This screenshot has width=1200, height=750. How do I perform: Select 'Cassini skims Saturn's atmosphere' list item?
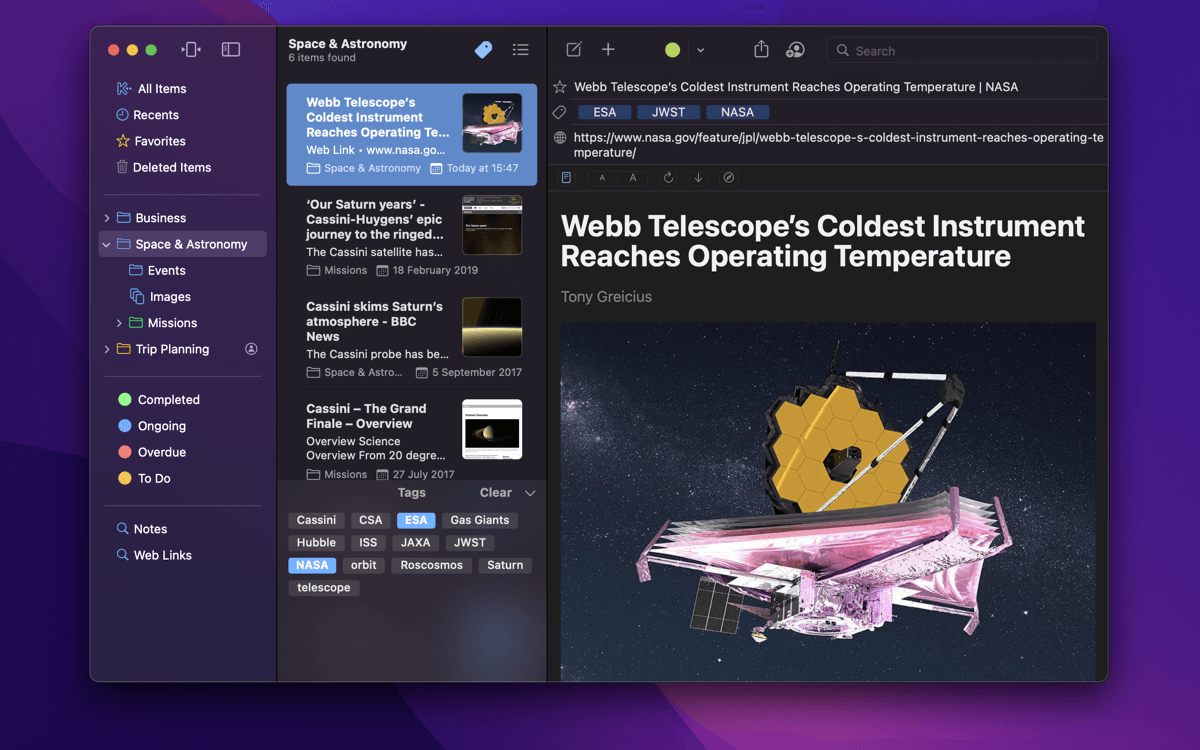412,339
